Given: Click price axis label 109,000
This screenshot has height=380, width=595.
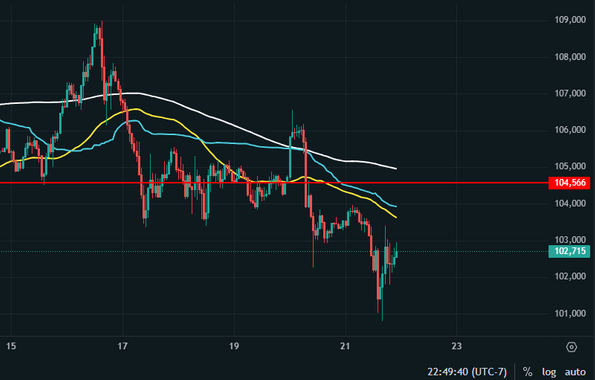Looking at the screenshot, I should pos(570,20).
